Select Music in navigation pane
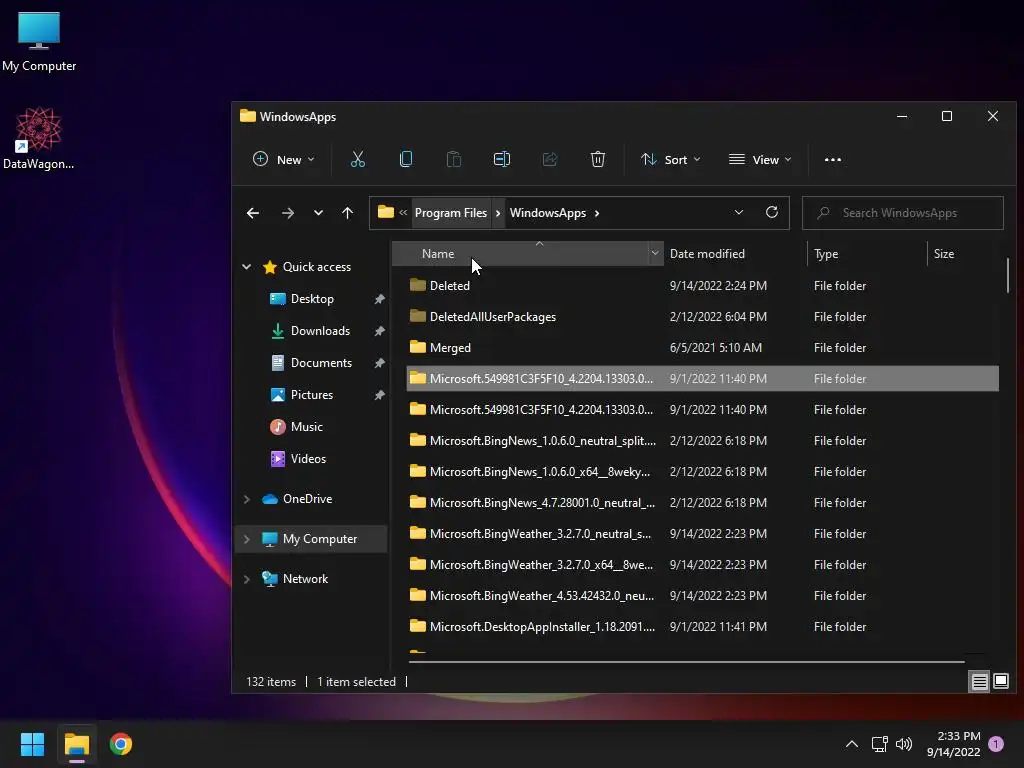The height and width of the screenshot is (768, 1024). point(306,427)
